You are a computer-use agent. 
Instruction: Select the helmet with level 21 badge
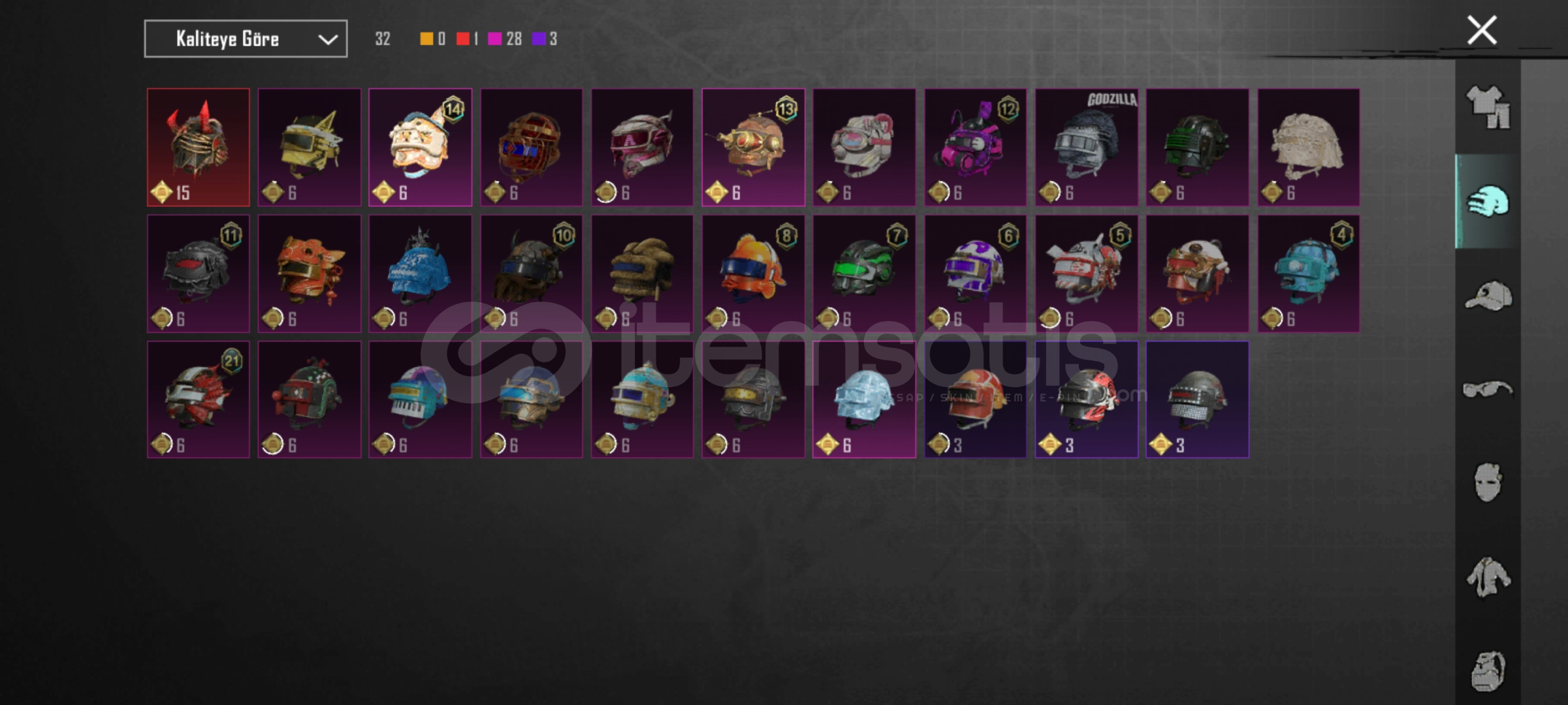[x=199, y=399]
